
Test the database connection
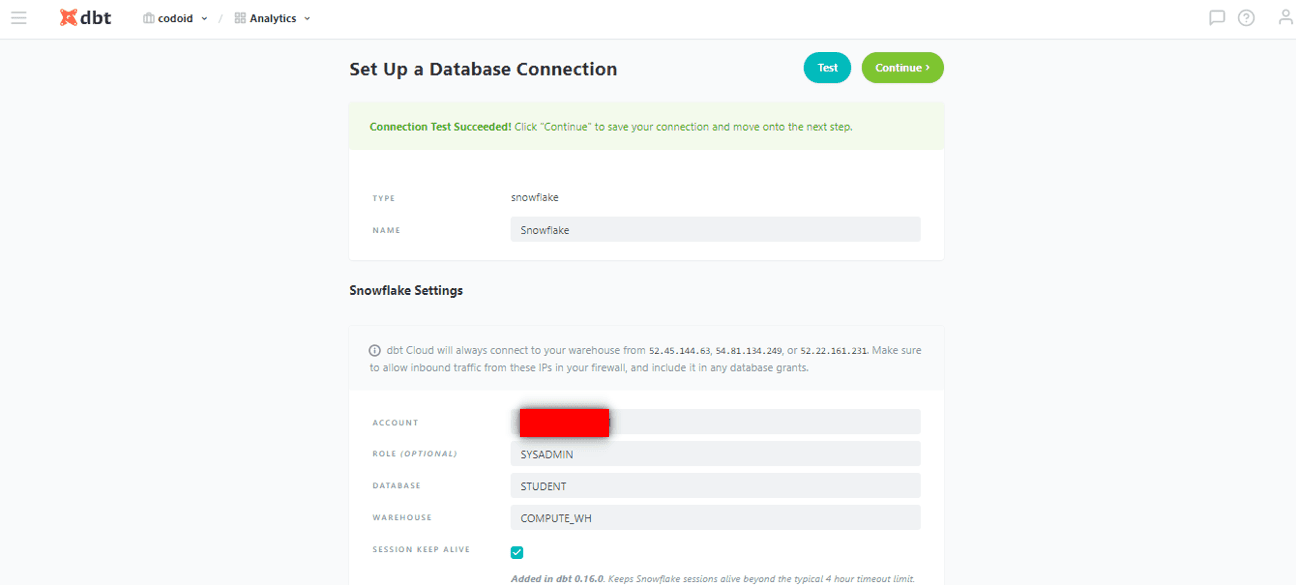coord(827,68)
